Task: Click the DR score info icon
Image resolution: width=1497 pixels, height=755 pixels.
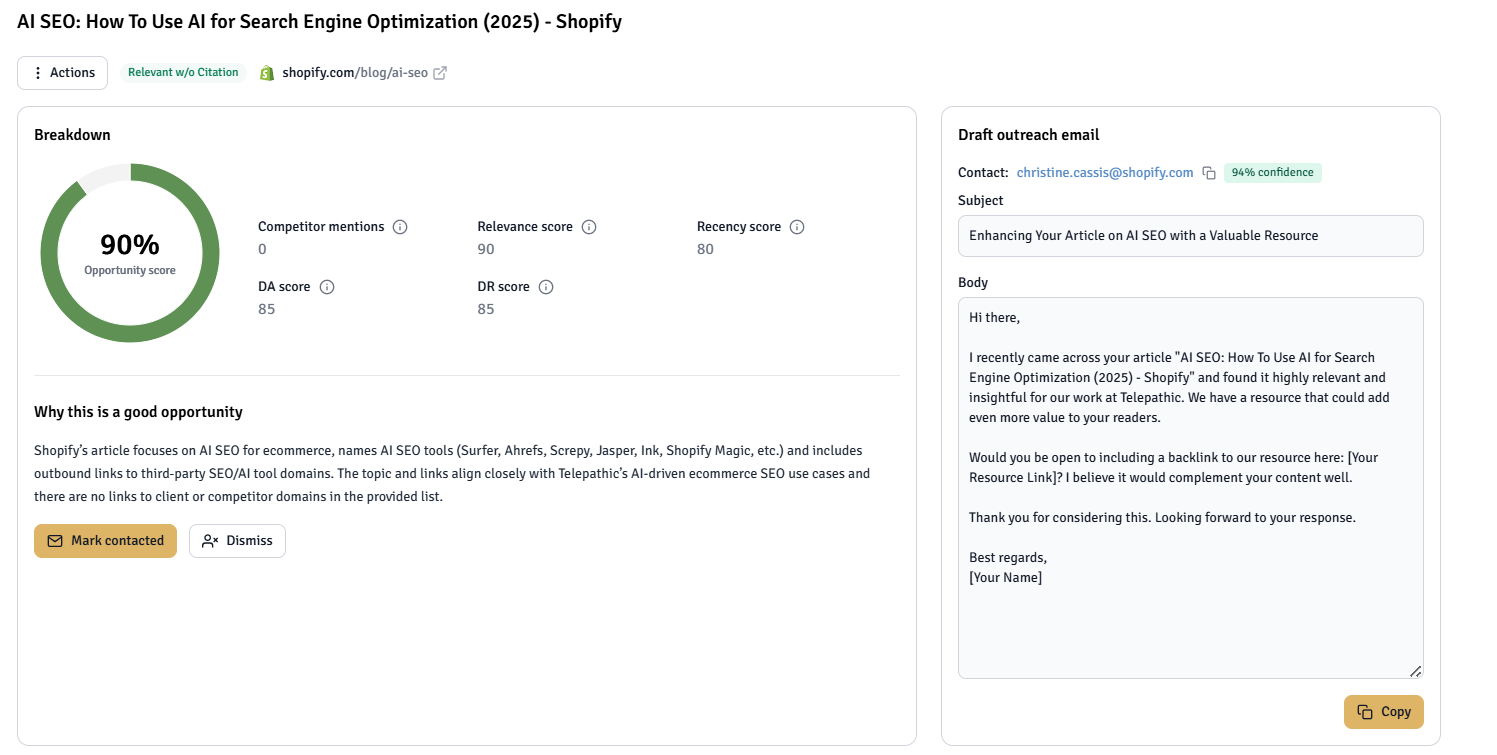Action: click(546, 287)
